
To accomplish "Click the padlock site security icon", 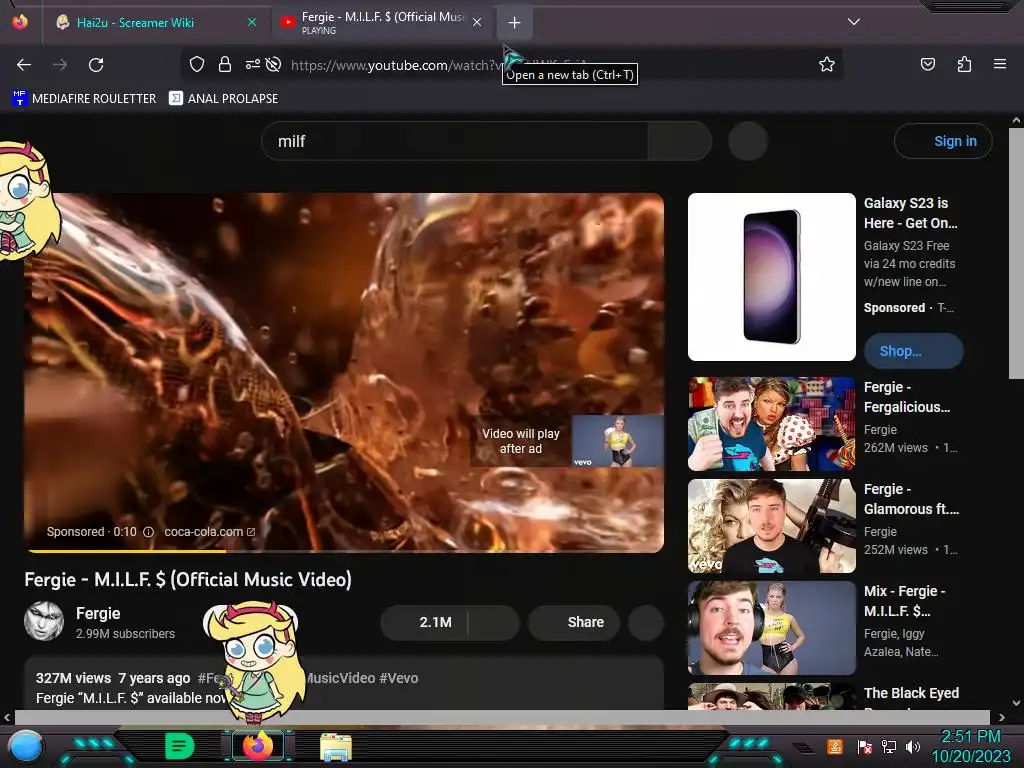I will 225,64.
